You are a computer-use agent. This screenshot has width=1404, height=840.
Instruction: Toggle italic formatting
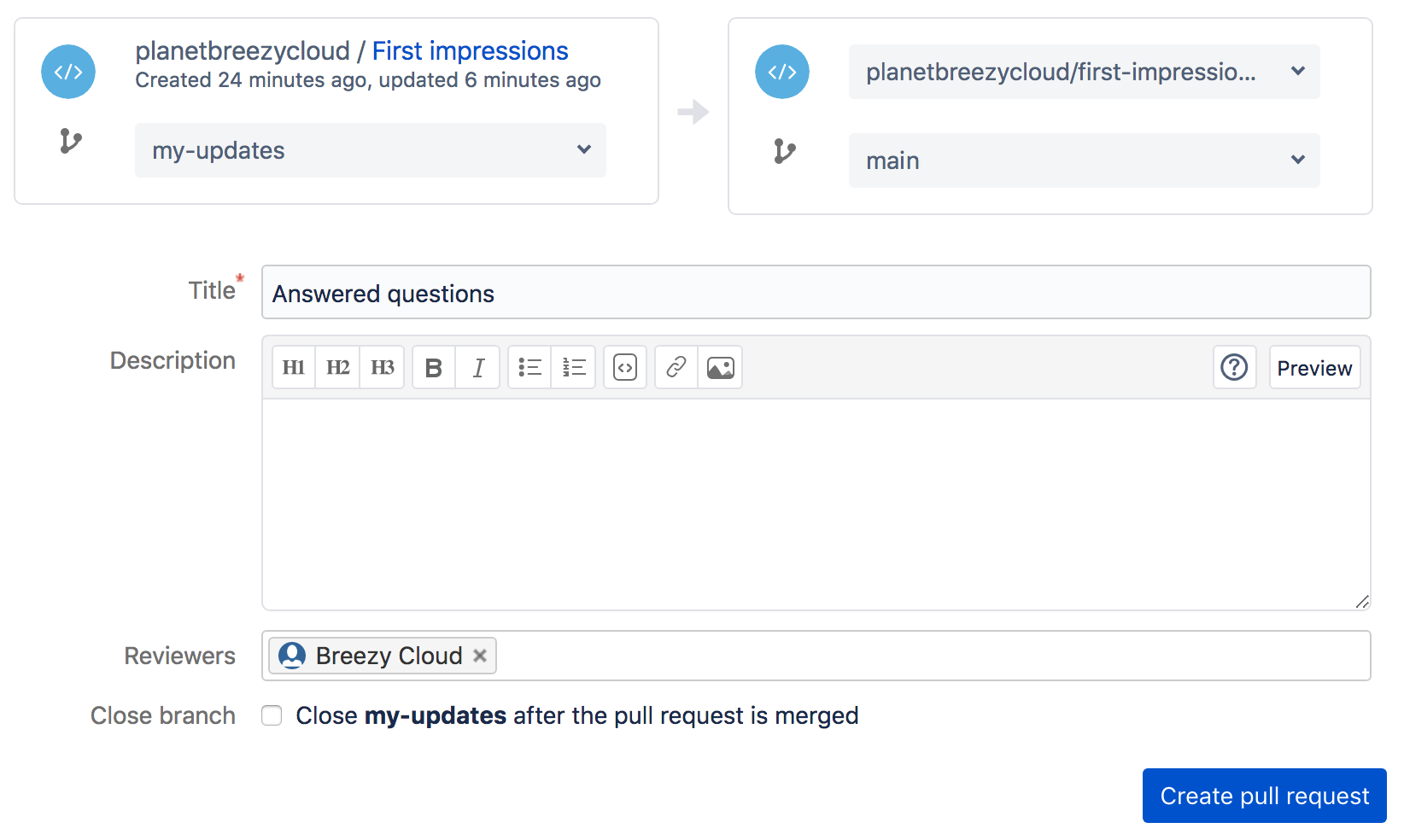[477, 367]
